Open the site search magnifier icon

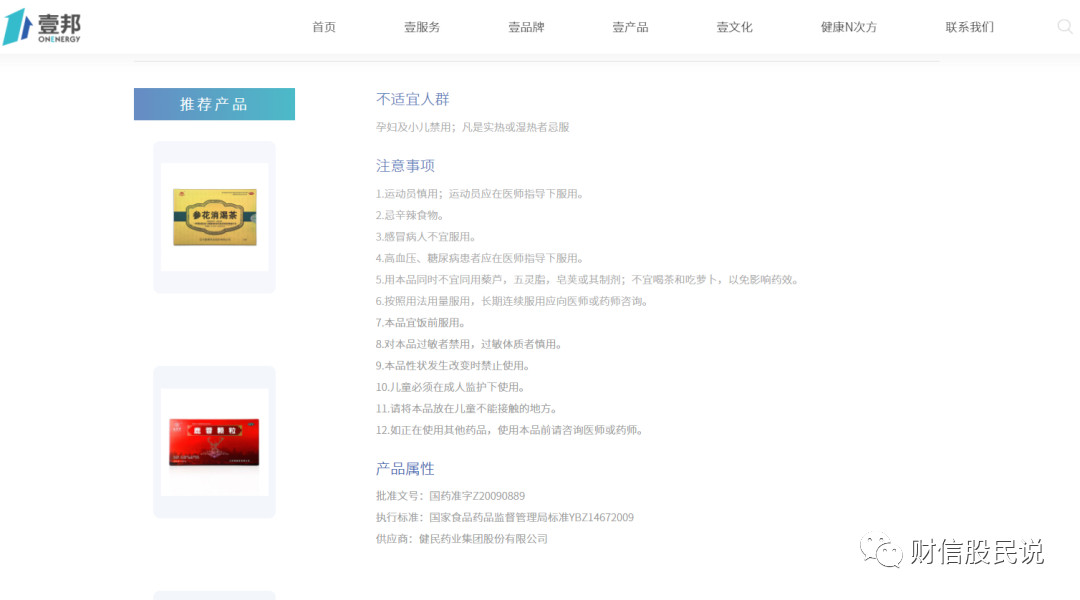(x=1064, y=27)
